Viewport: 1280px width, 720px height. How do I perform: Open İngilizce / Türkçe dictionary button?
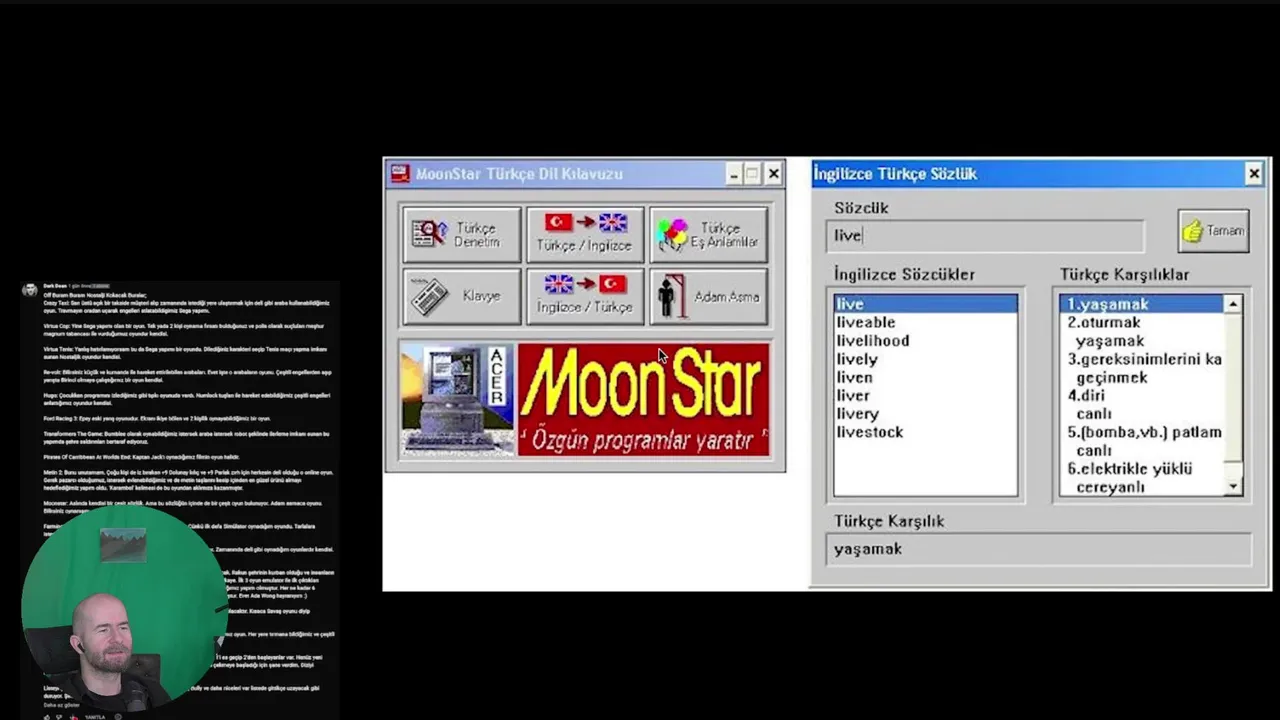585,296
